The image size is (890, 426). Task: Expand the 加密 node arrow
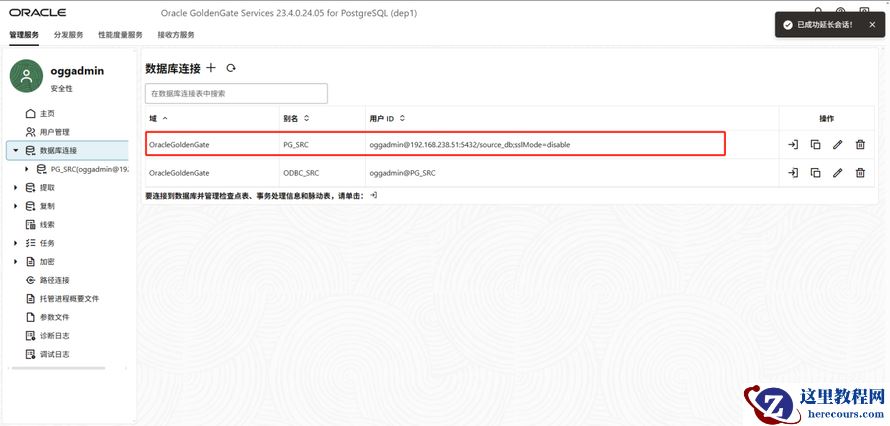pyautogui.click(x=16, y=261)
